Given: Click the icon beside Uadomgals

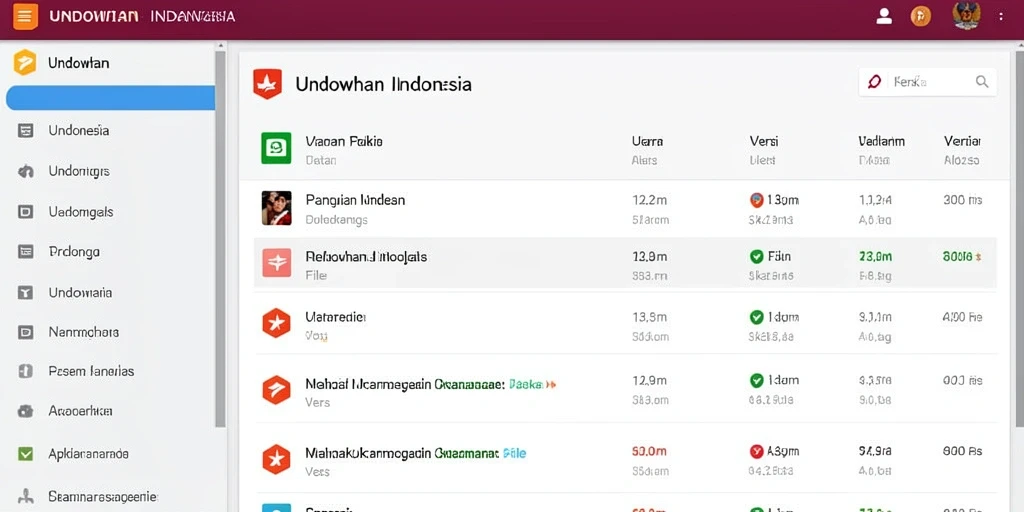Looking at the screenshot, I should [x=25, y=212].
